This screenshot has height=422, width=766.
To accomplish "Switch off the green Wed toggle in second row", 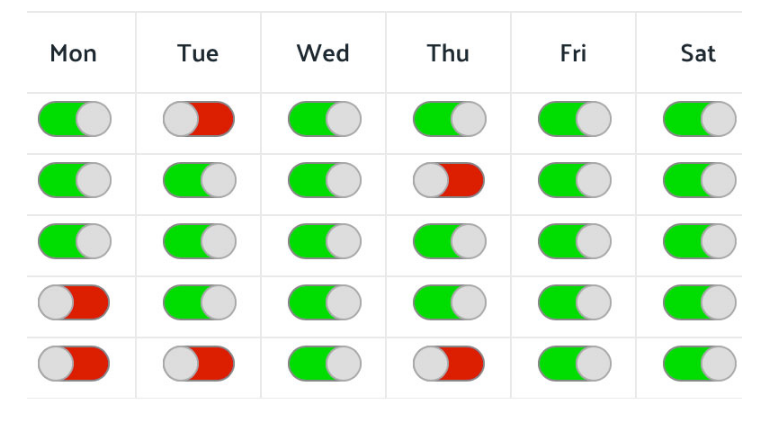I will (x=325, y=180).
